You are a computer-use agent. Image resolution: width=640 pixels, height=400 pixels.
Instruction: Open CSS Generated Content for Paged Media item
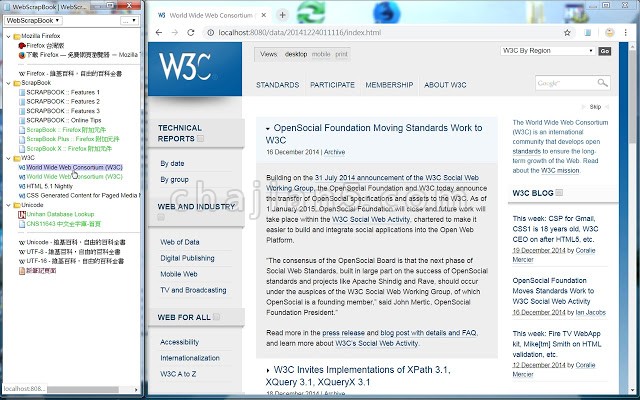(83, 196)
